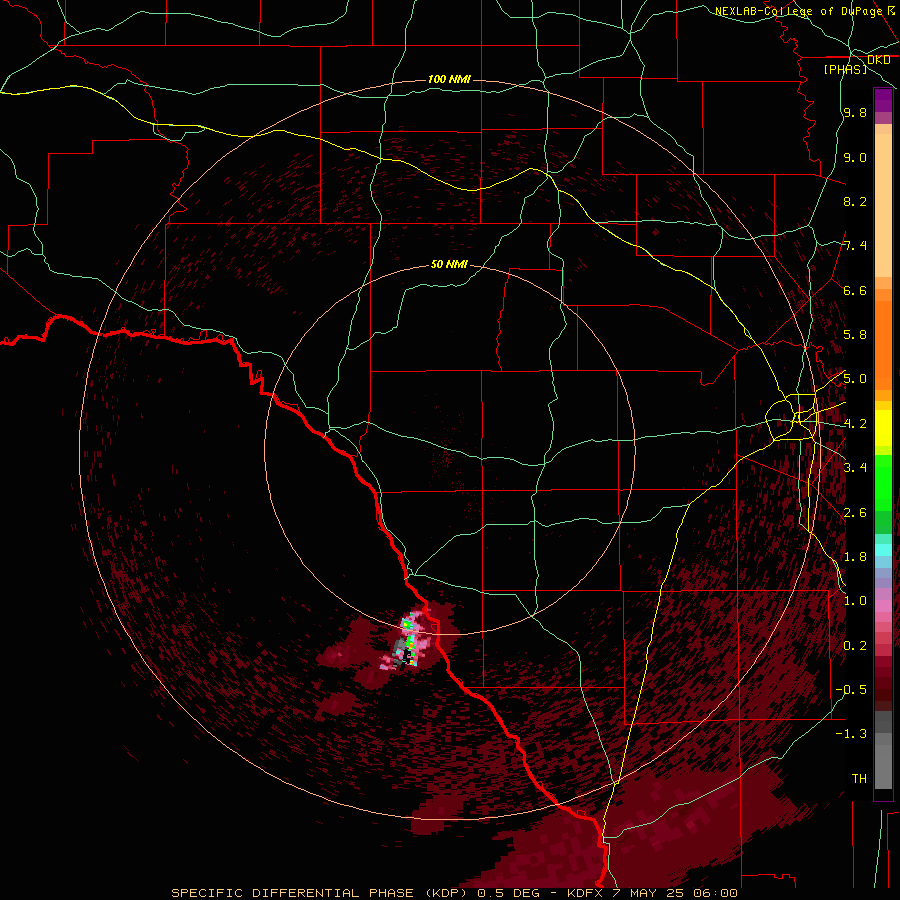The height and width of the screenshot is (900, 900).
Task: Click the 3.4 scale value
Action: pos(855,468)
